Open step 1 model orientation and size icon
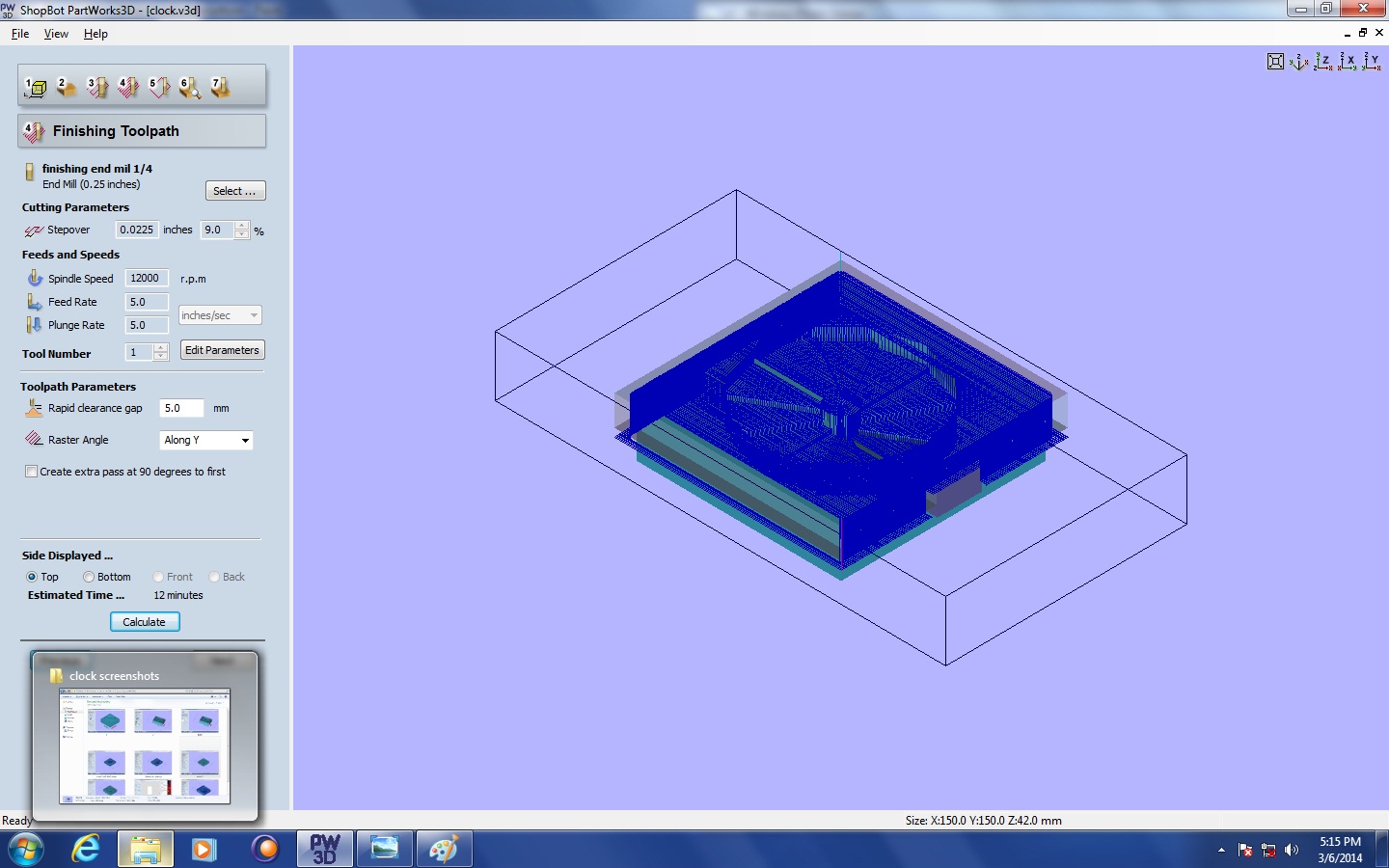The image size is (1389, 868). 36,88
